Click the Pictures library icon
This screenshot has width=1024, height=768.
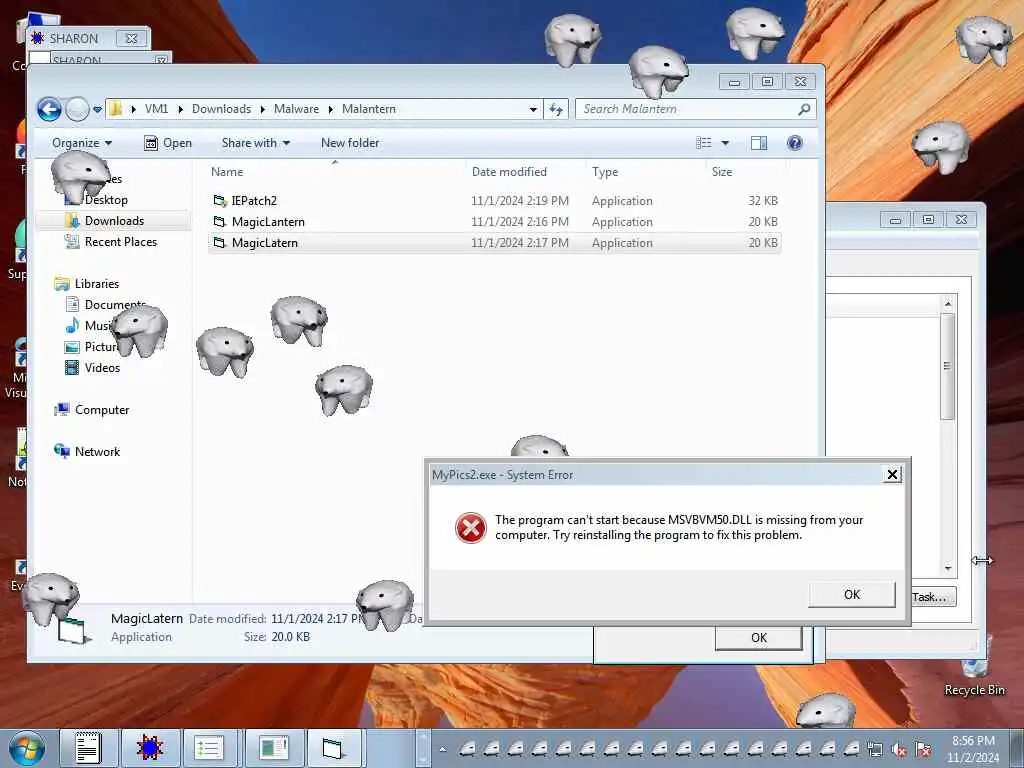point(72,347)
